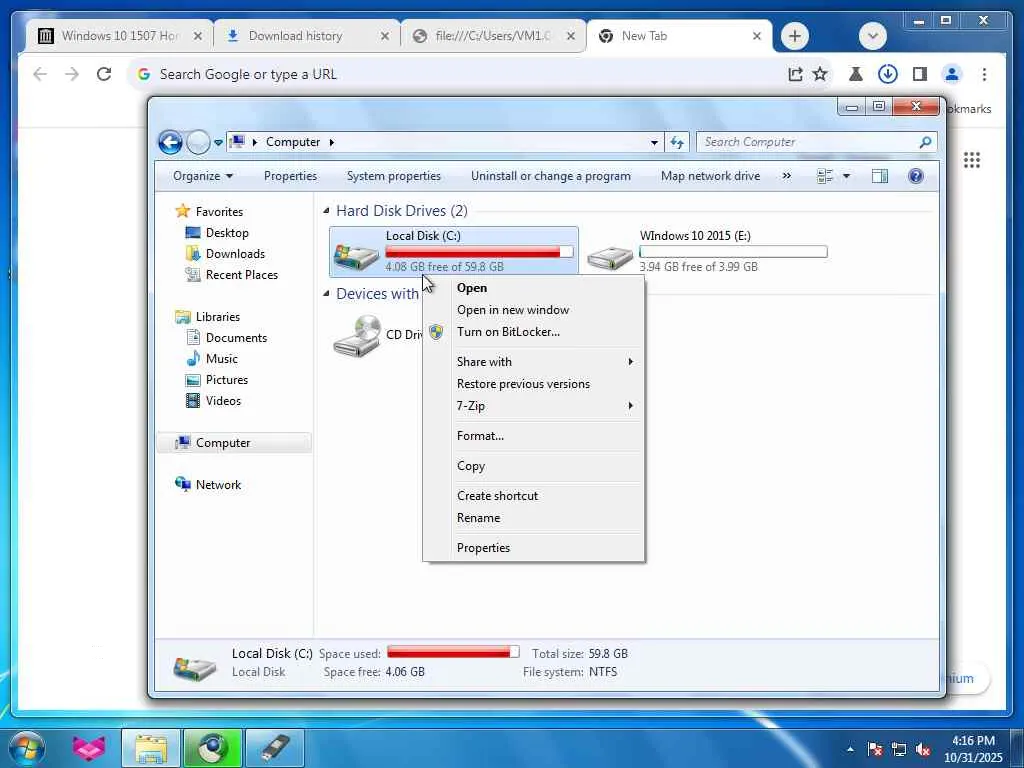The height and width of the screenshot is (768, 1024).
Task: Select Downloads in Favorites
Action: point(225,253)
